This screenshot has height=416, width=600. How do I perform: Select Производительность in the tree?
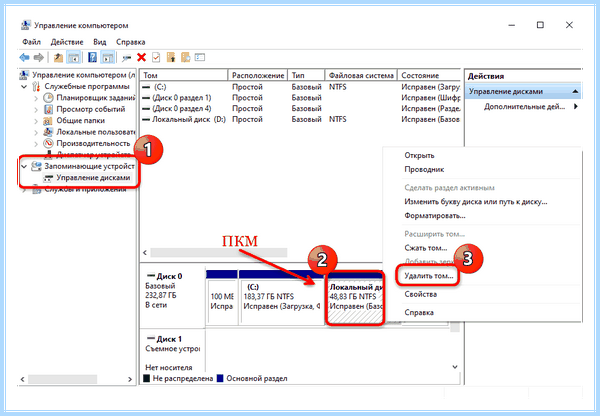[93, 144]
